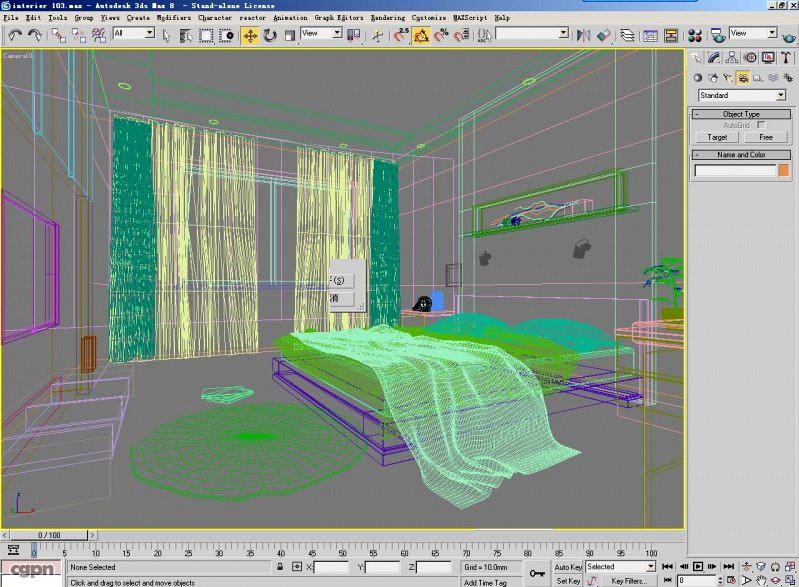Collapse the Name and Color rollout
This screenshot has width=799, height=587.
[741, 154]
